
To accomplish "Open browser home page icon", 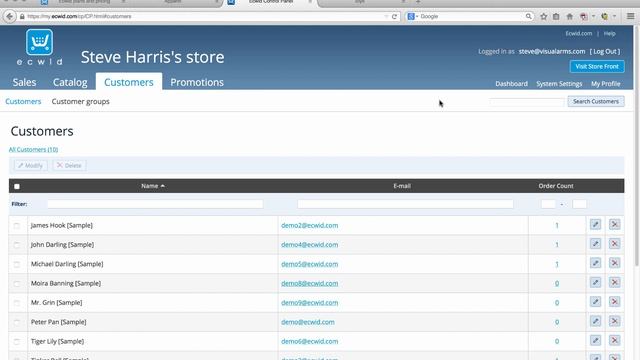I will [570, 16].
